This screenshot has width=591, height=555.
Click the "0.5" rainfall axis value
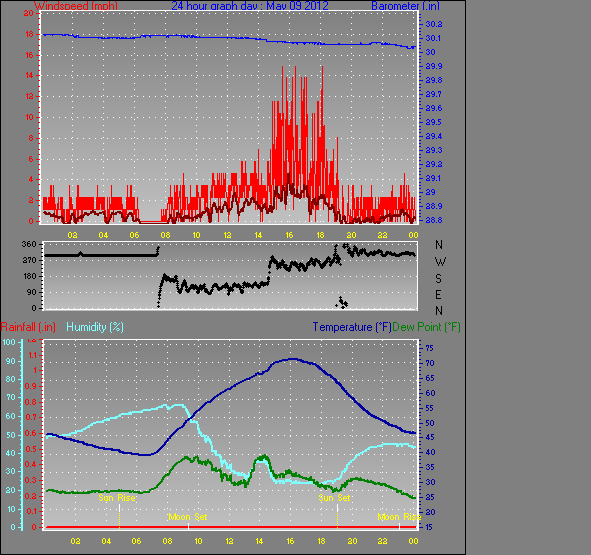pyautogui.click(x=31, y=449)
